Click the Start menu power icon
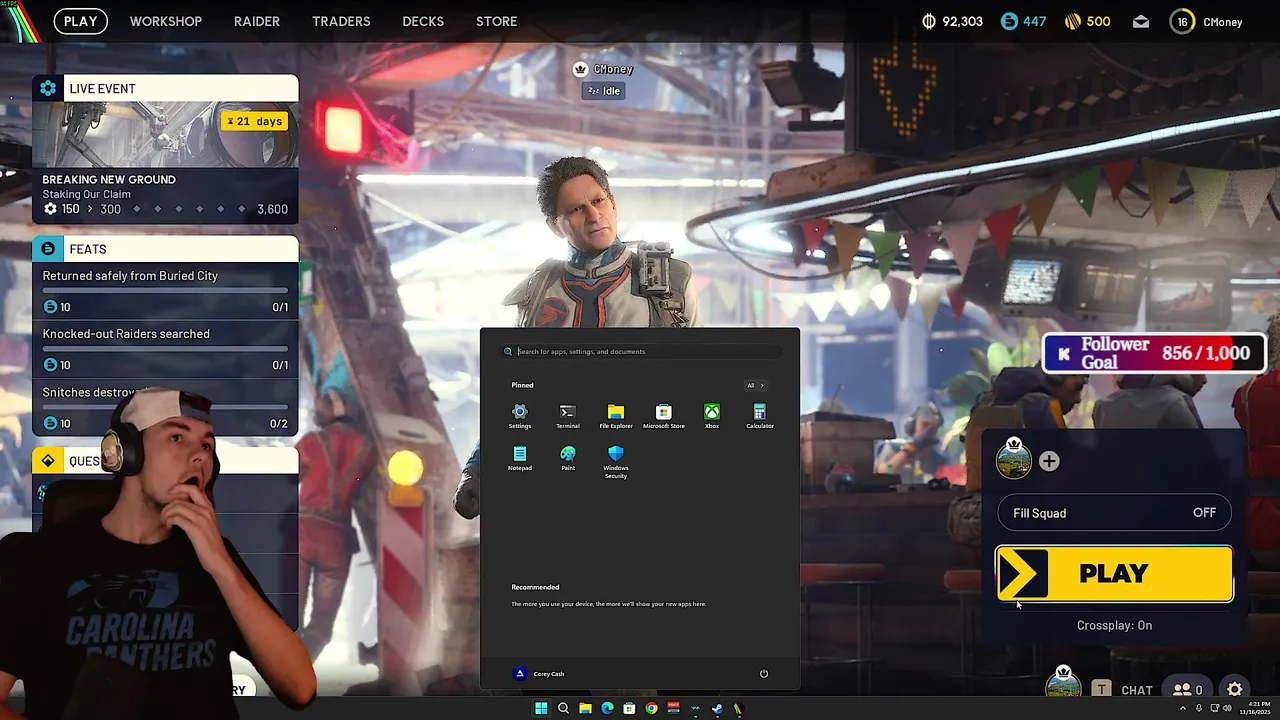Viewport: 1280px width, 720px height. [763, 674]
